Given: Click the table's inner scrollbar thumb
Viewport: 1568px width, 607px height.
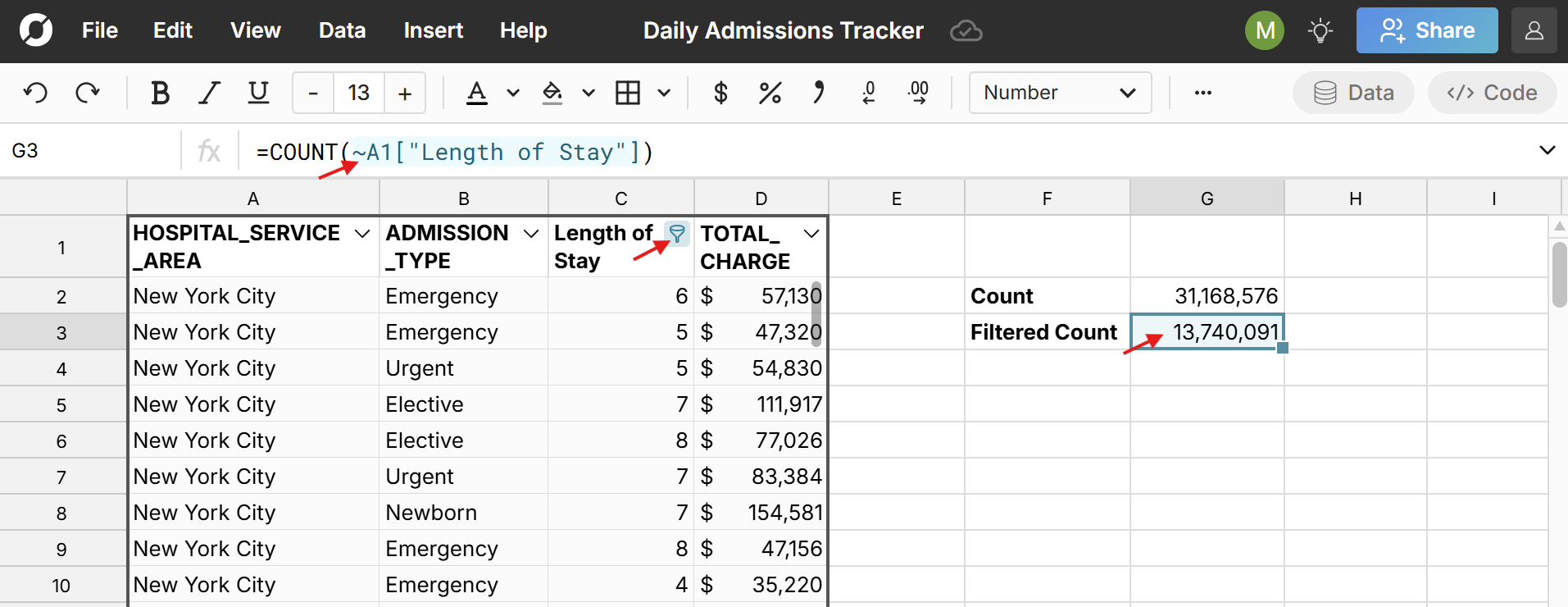Looking at the screenshot, I should 816,314.
